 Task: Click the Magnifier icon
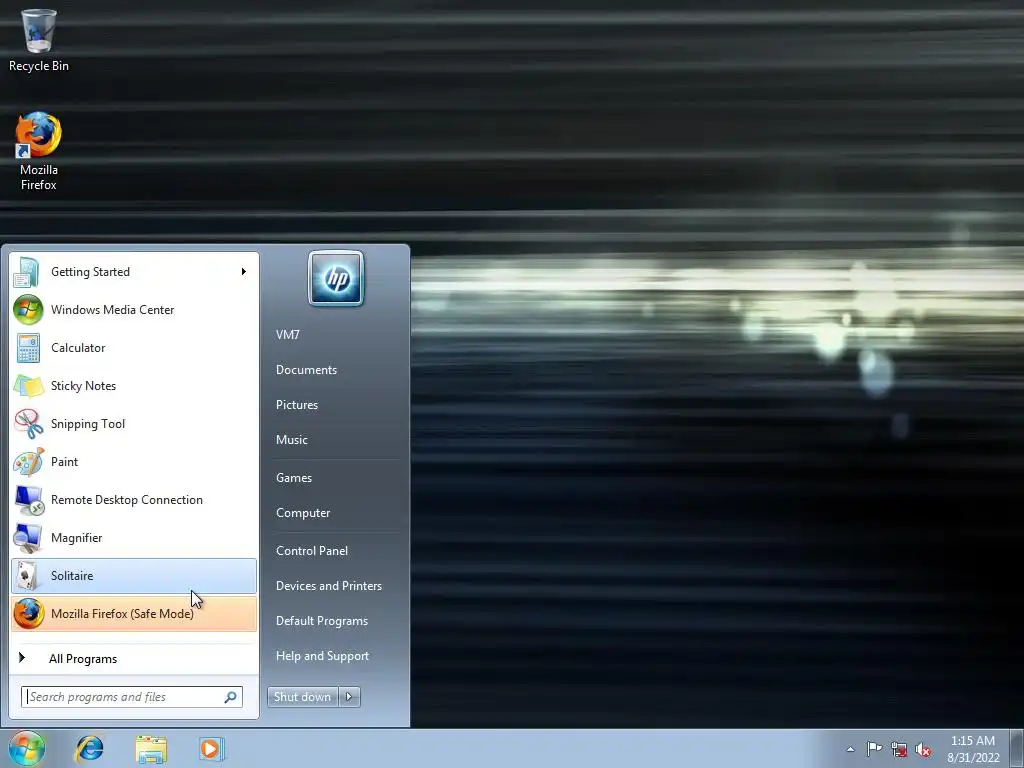click(x=28, y=538)
